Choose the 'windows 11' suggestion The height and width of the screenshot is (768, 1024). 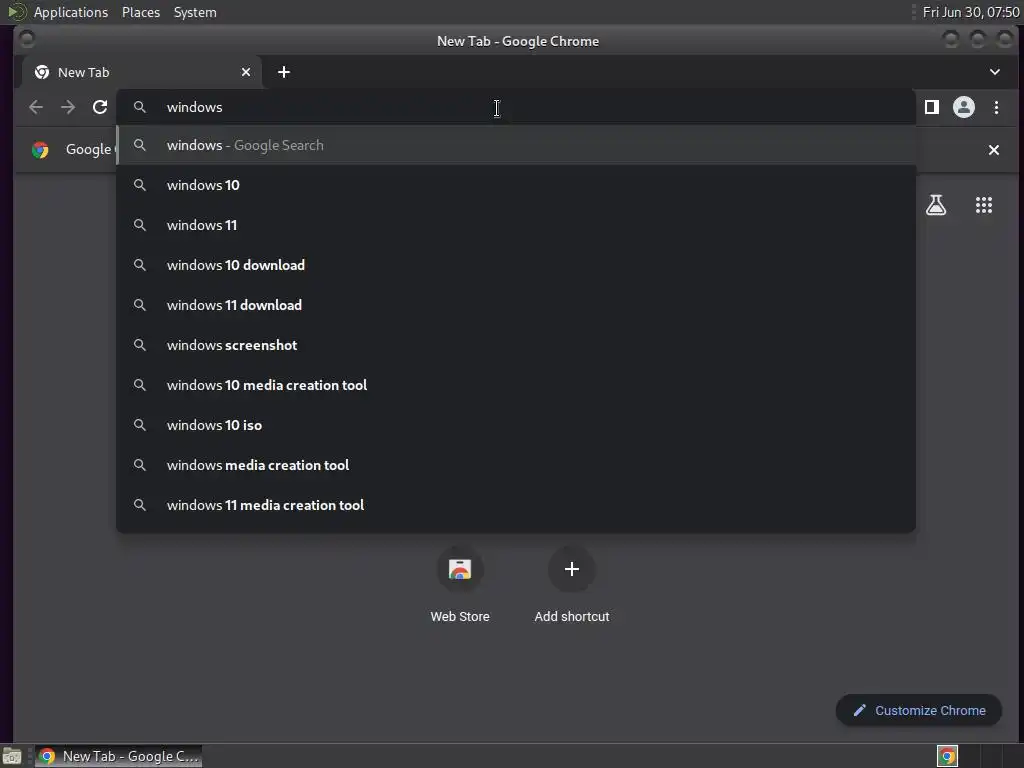coord(516,225)
